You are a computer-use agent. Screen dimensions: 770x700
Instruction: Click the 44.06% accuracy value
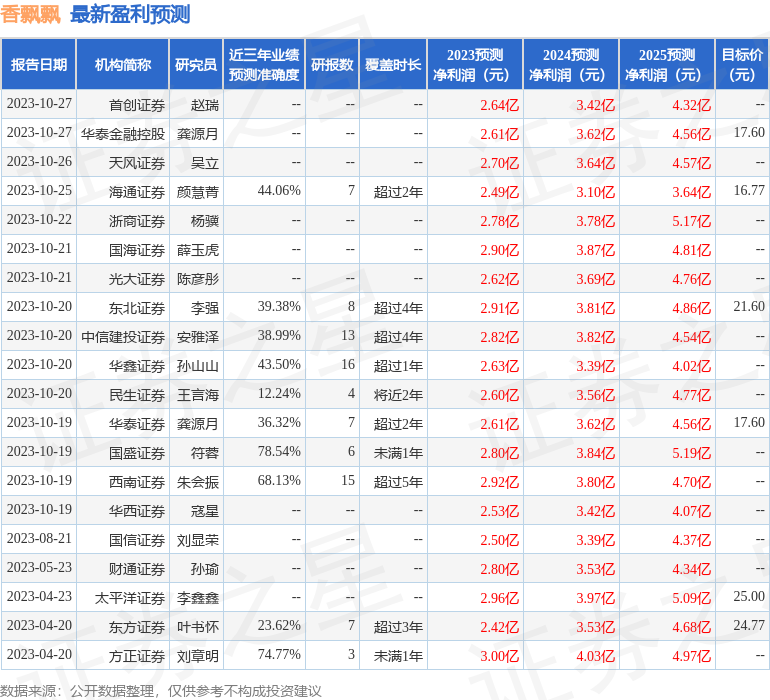click(x=279, y=190)
